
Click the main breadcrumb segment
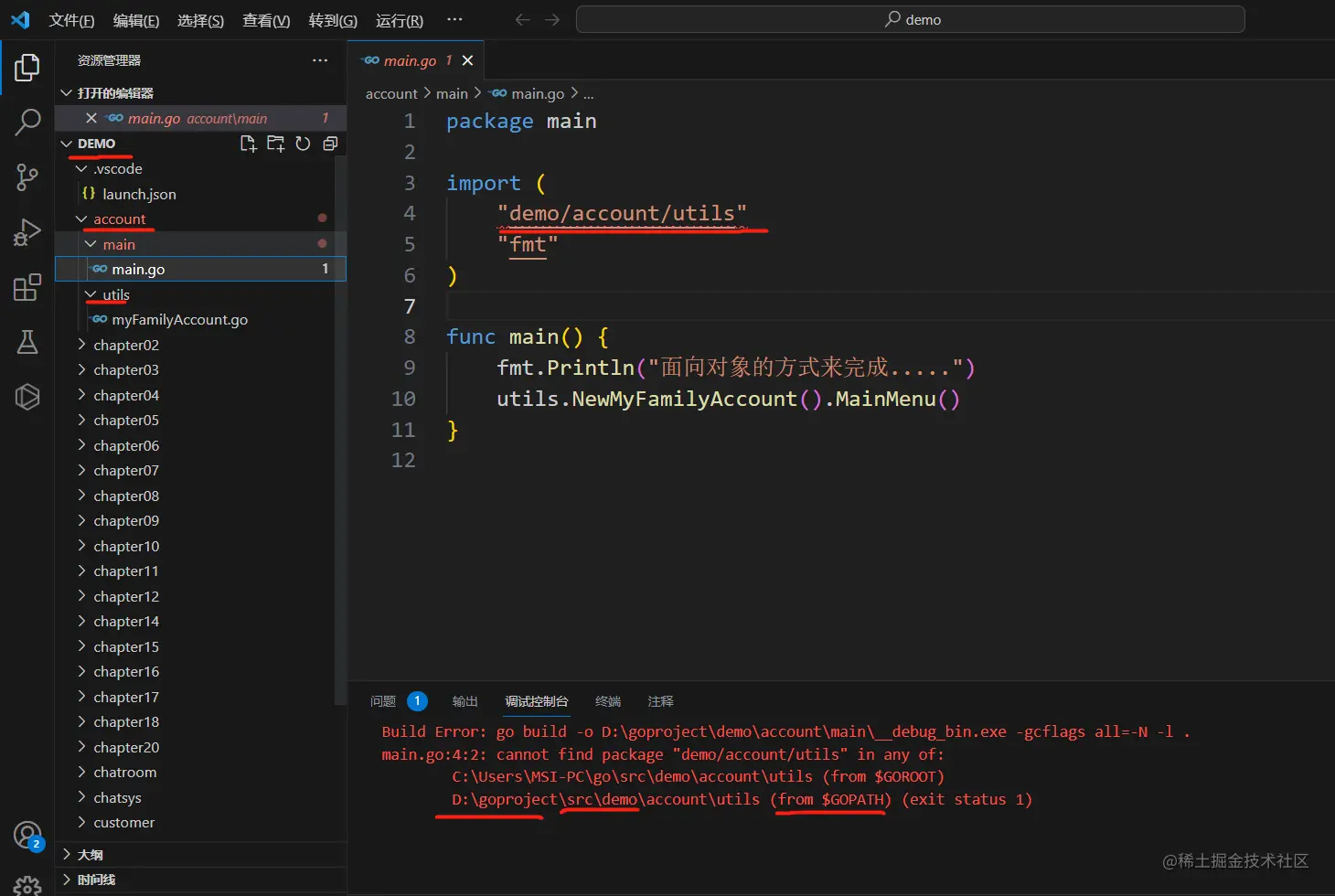[452, 93]
